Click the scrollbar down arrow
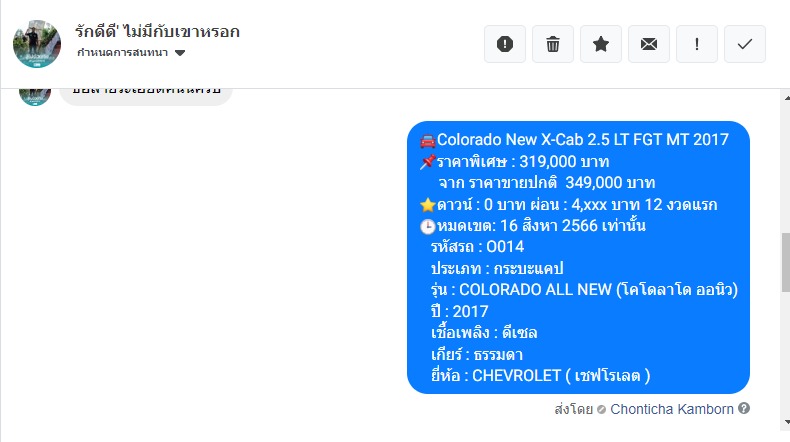The image size is (790, 442). point(786,422)
